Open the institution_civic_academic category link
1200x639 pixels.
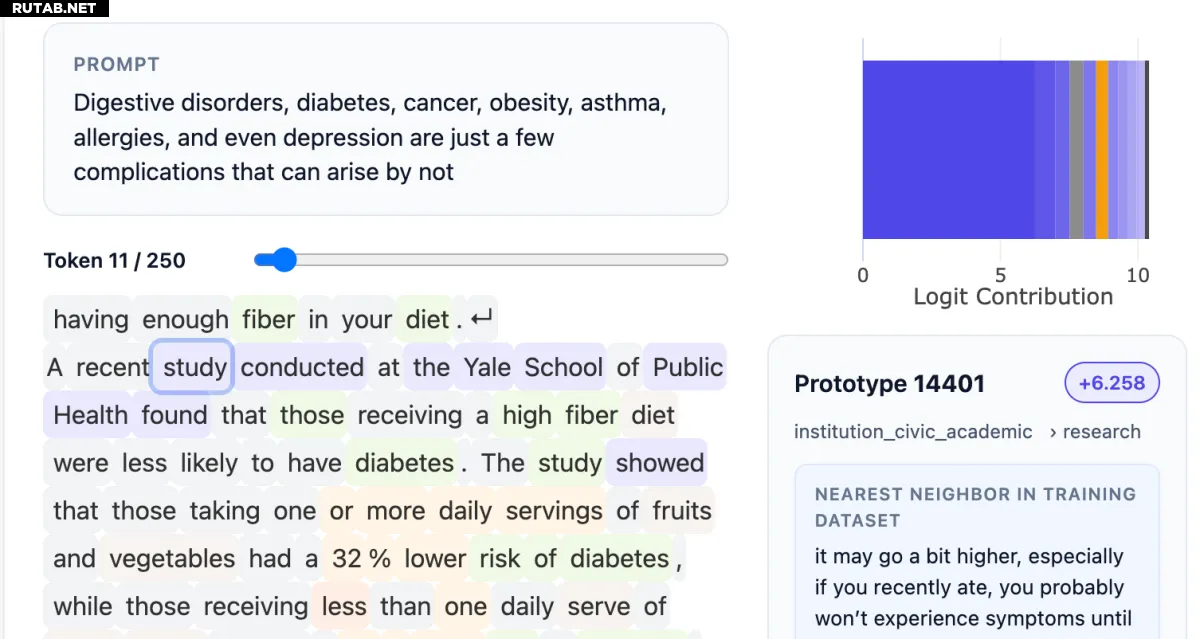[x=913, y=432]
